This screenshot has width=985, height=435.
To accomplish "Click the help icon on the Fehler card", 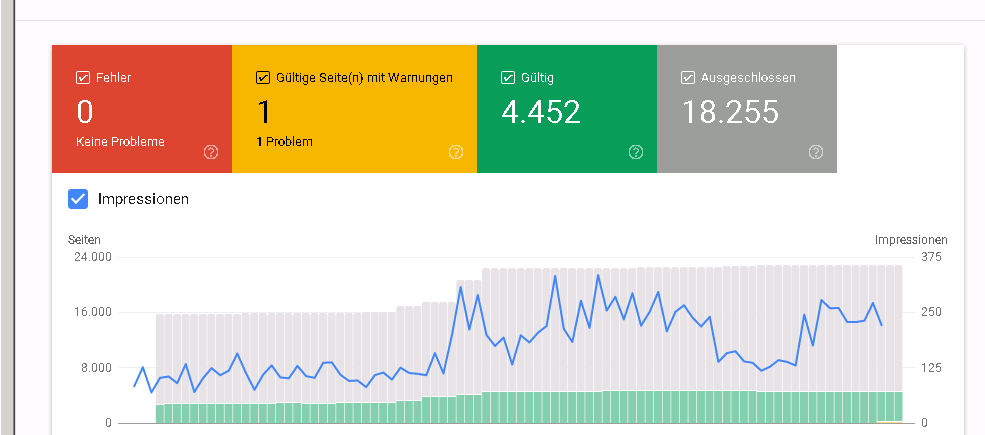I will [211, 152].
